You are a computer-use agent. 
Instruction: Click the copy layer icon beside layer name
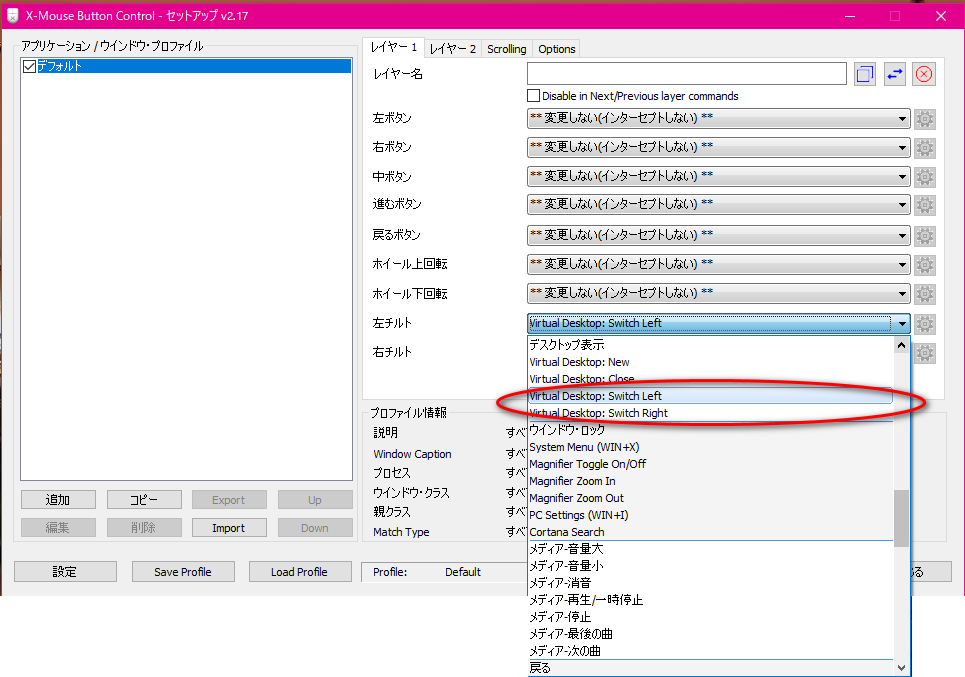[x=865, y=74]
